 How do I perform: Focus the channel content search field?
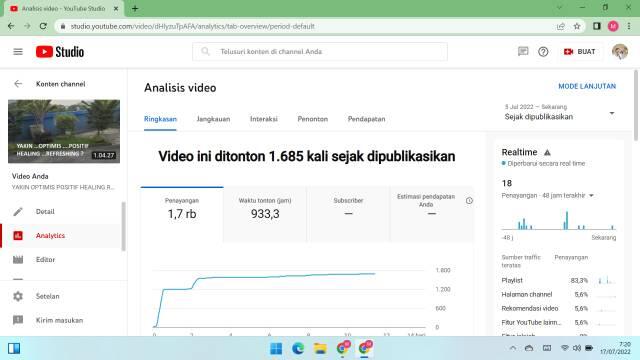[x=320, y=52]
